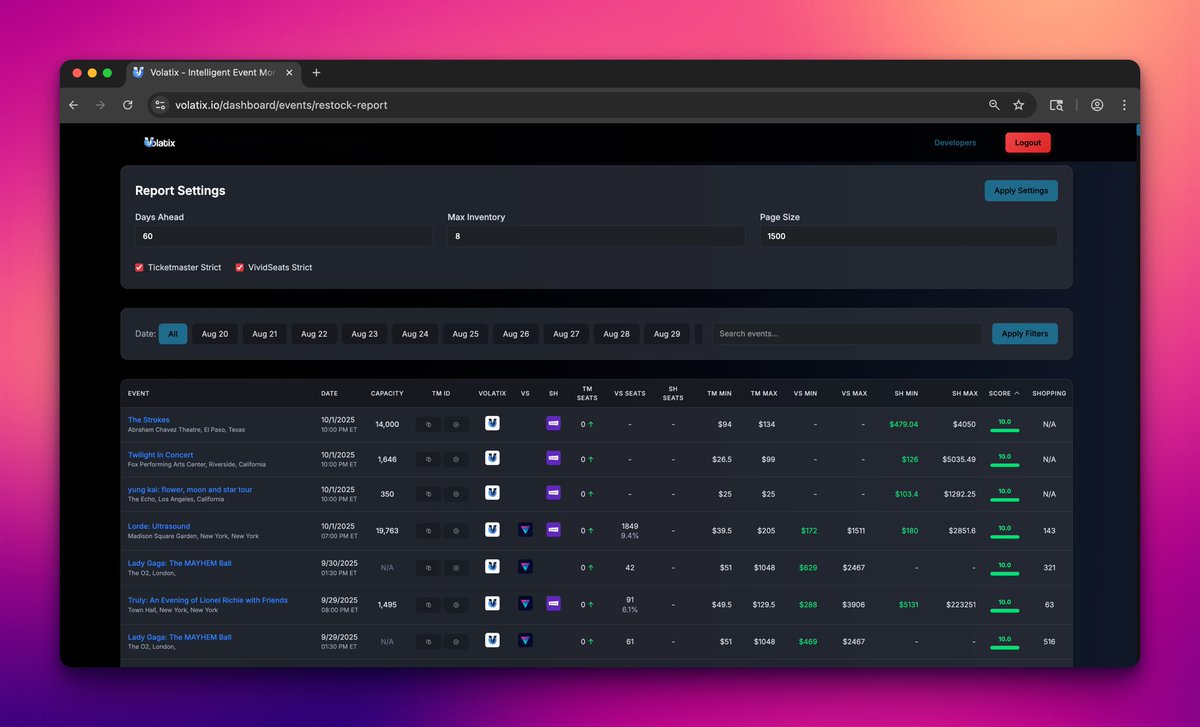Image resolution: width=1200 pixels, height=727 pixels.
Task: Go back in browser history
Action: pyautogui.click(x=73, y=105)
